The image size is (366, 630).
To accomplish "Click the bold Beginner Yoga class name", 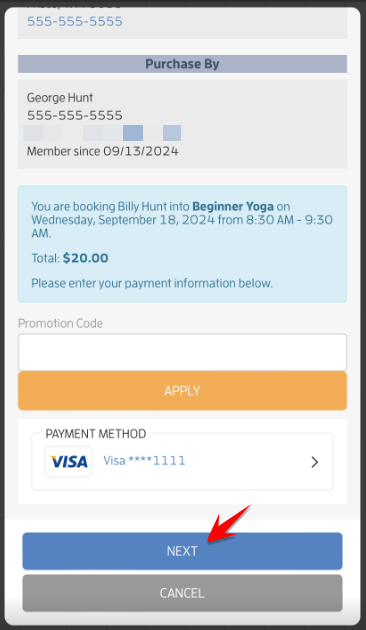I will [x=233, y=207].
